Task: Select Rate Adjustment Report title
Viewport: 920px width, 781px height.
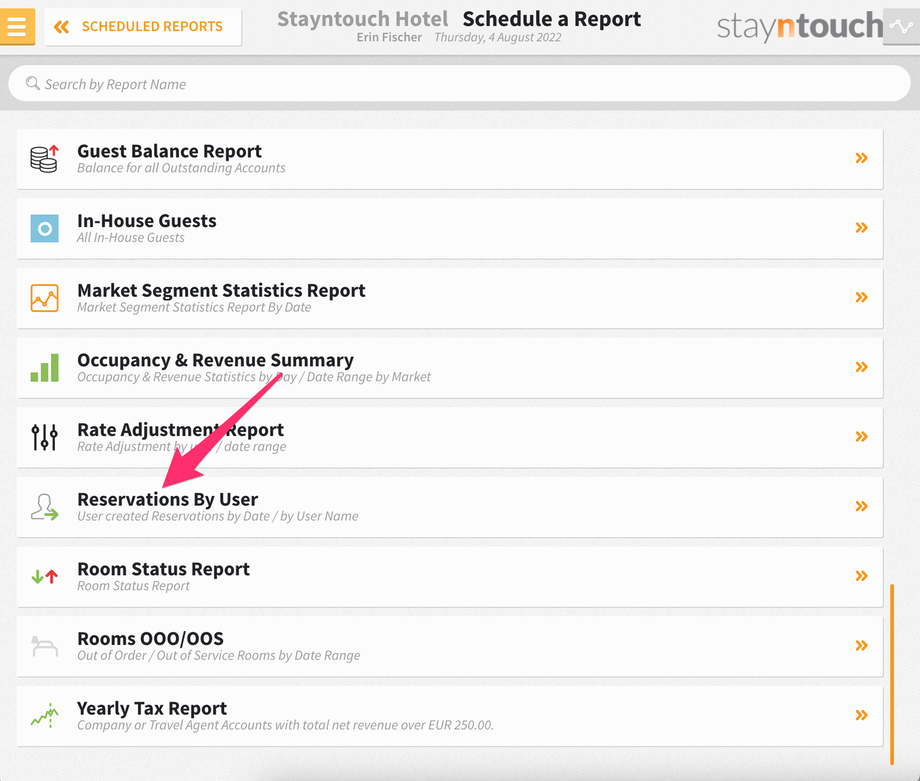Action: click(x=181, y=430)
